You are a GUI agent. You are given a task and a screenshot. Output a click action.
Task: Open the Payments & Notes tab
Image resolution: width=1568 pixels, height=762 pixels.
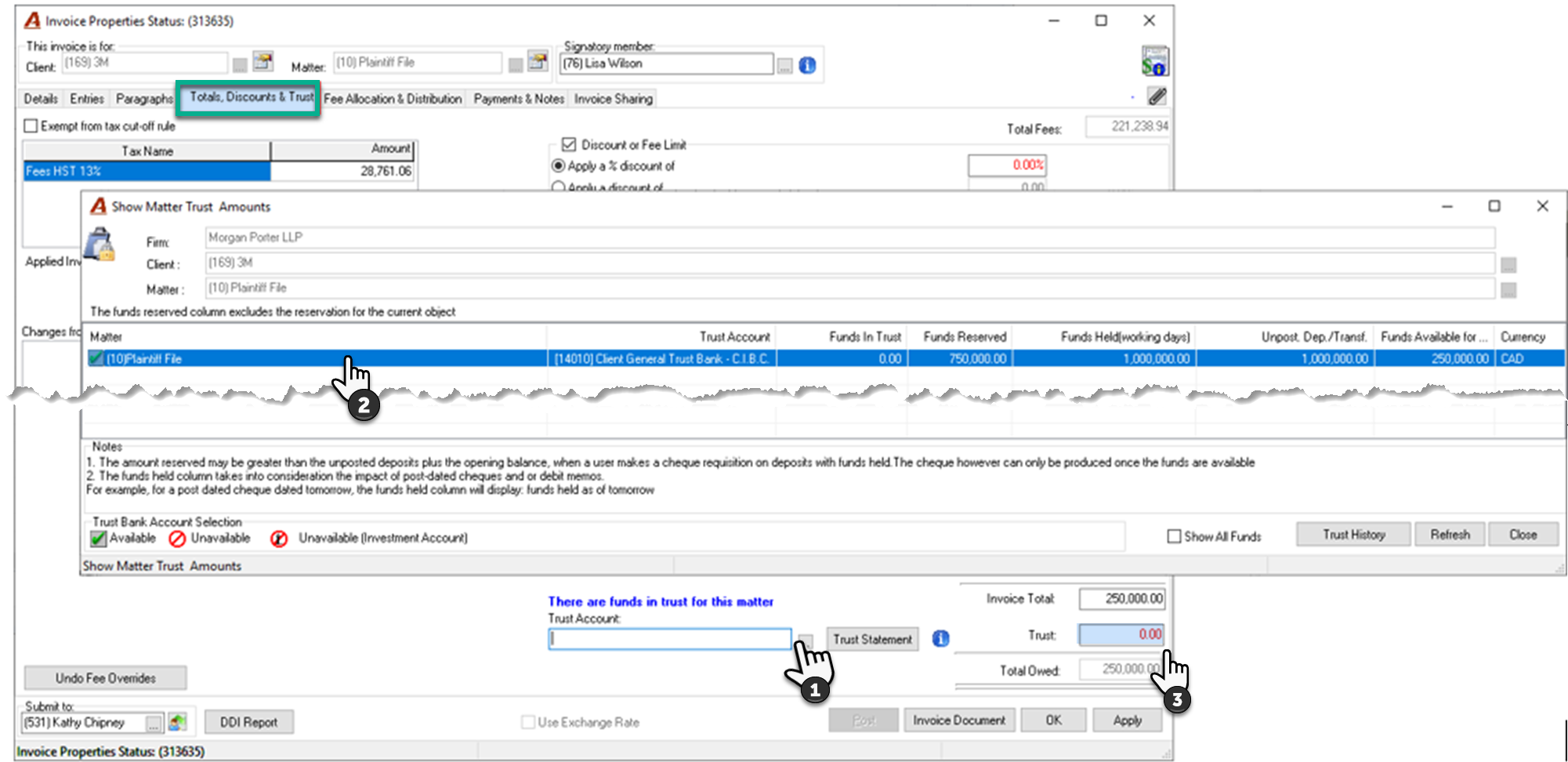519,99
